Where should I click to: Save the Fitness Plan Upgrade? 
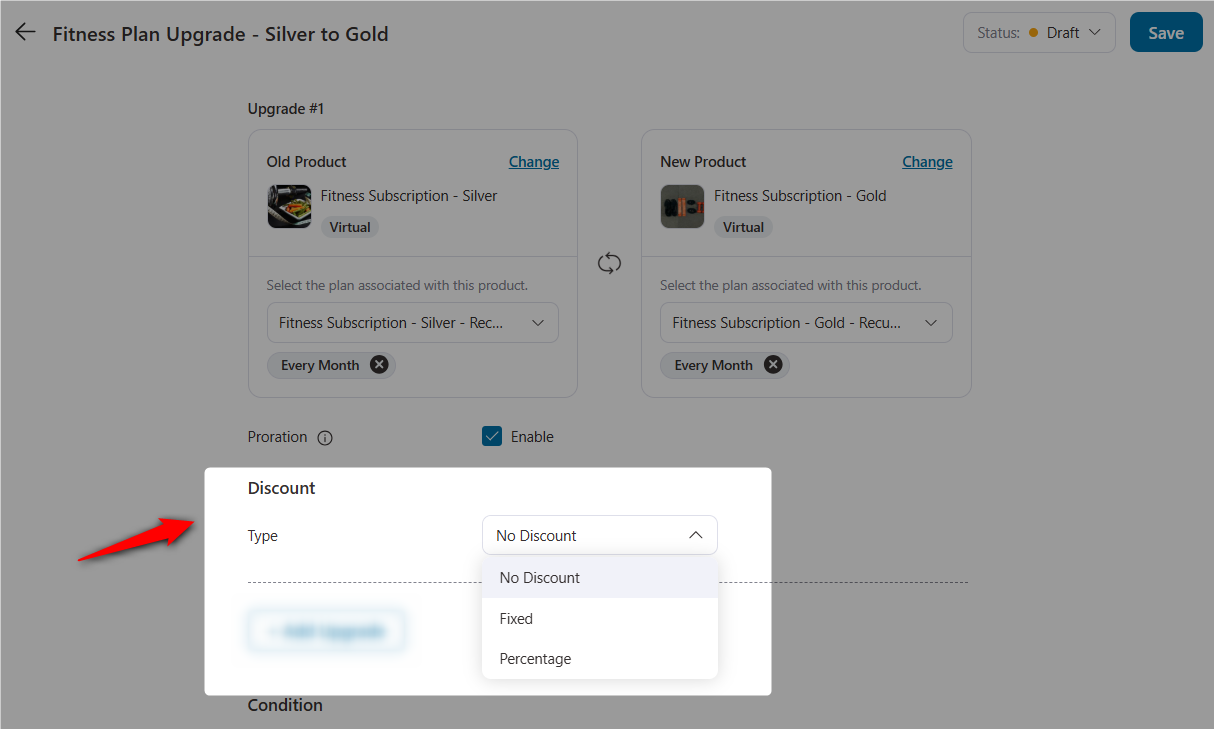click(1166, 32)
